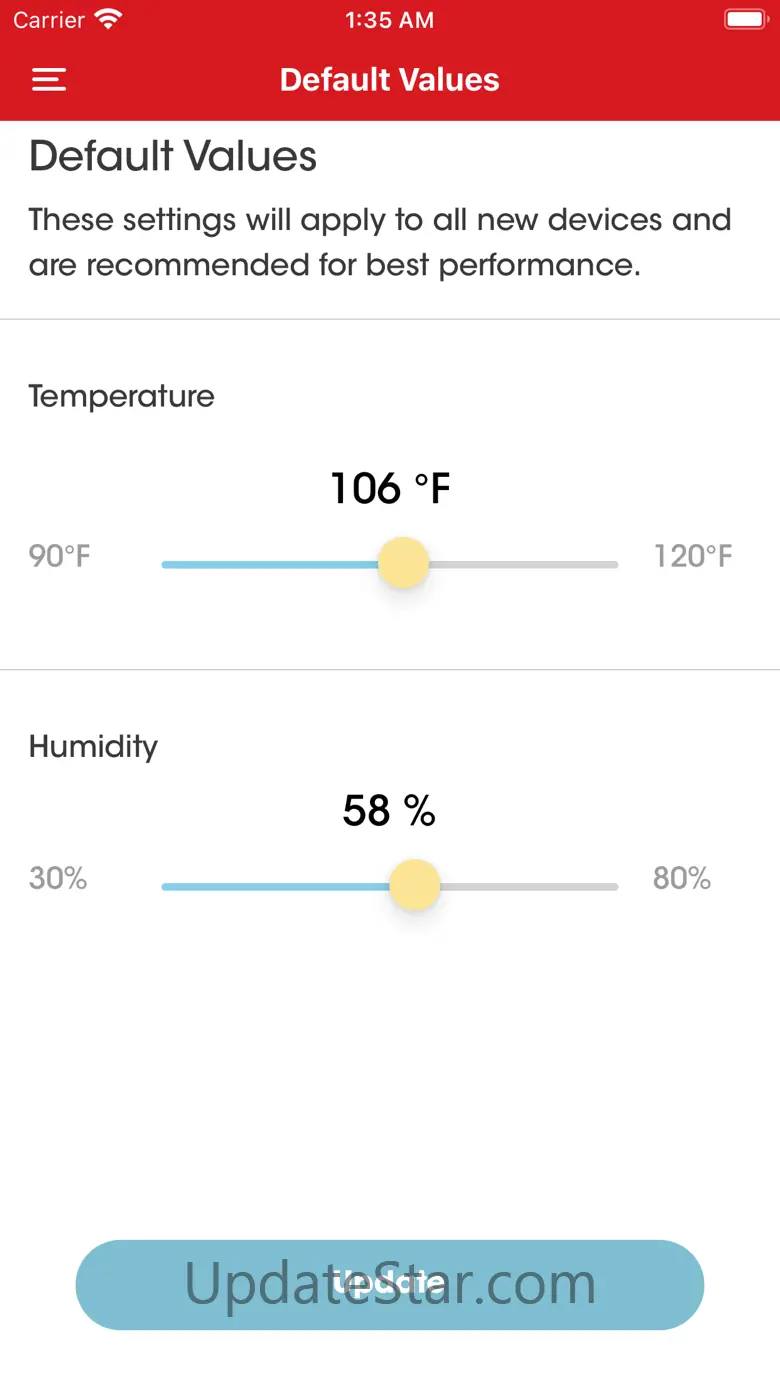Click the 30% minimum humidity label

coord(58,879)
